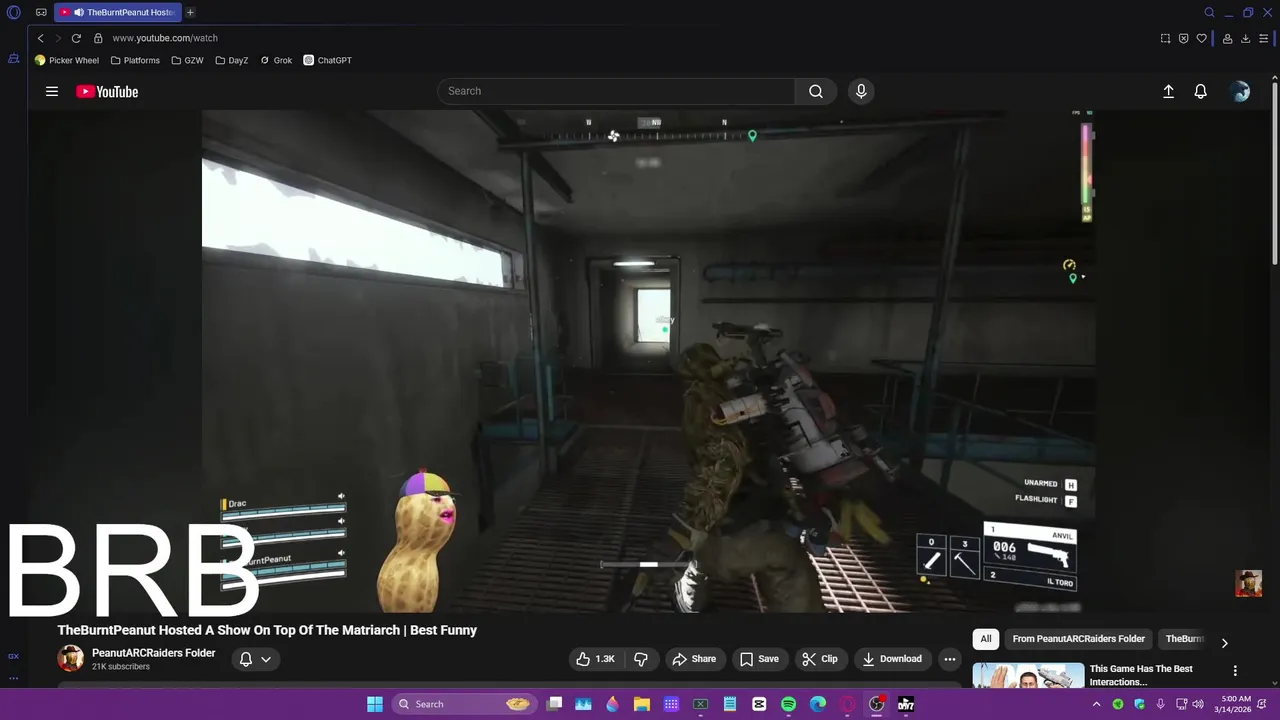The width and height of the screenshot is (1280, 720).
Task: Open the Opera account profile icon
Action: 1227,38
